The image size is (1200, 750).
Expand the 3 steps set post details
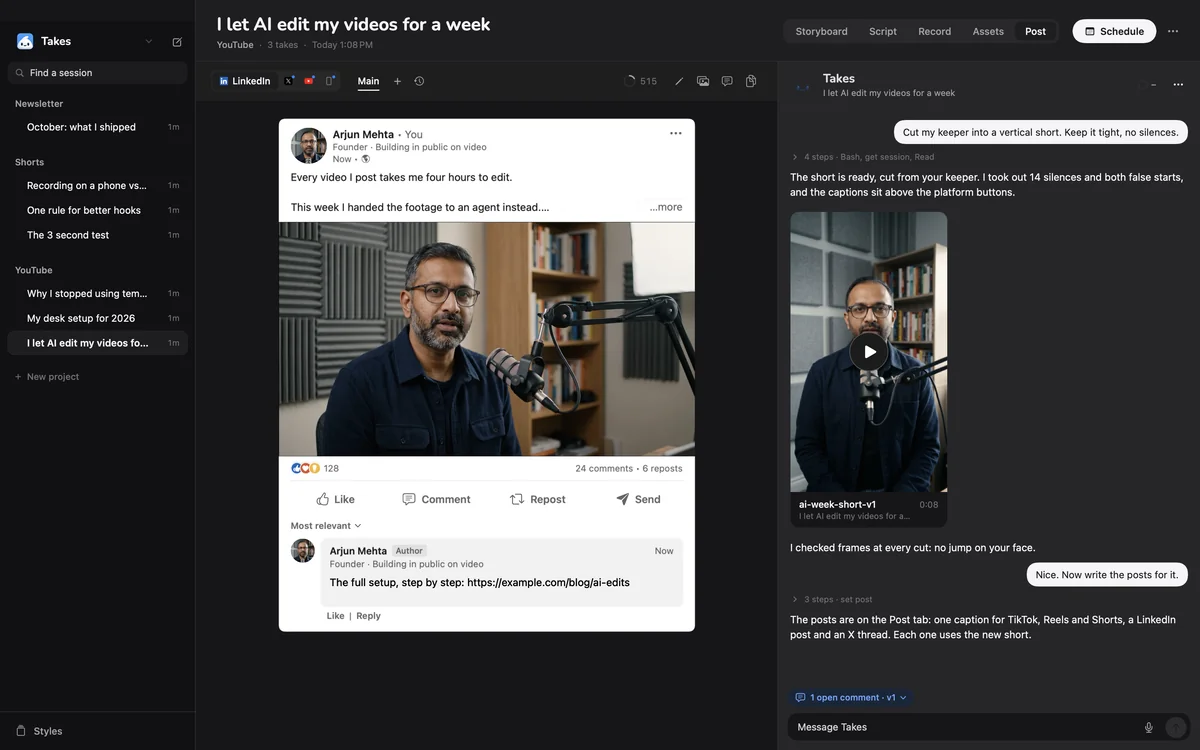(831, 600)
